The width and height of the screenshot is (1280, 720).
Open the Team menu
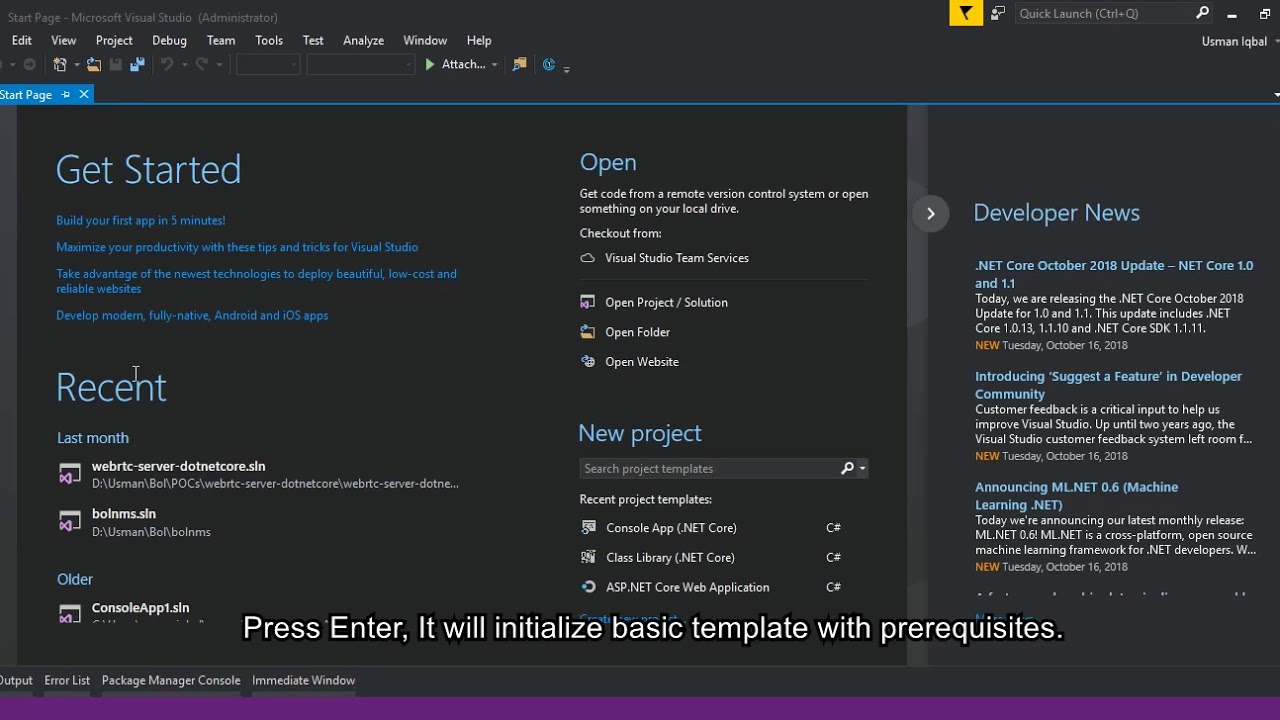click(x=221, y=40)
